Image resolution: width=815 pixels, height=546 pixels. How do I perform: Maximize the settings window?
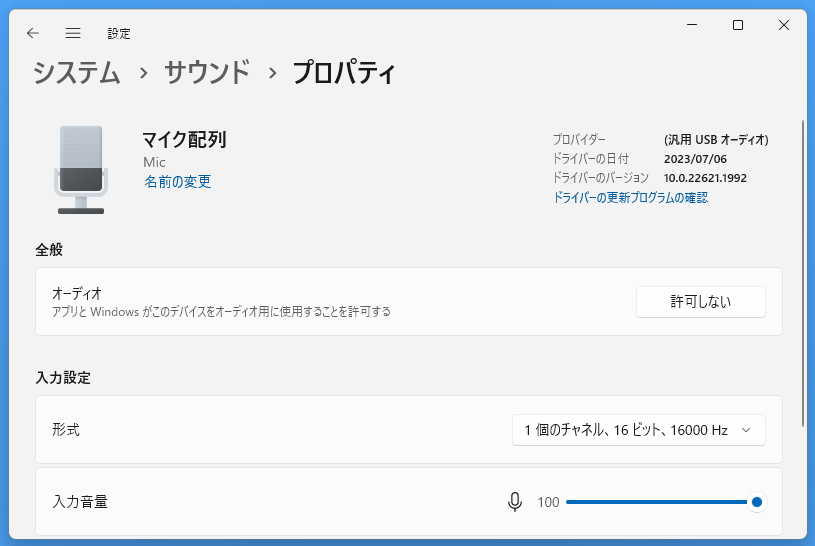(x=738, y=25)
